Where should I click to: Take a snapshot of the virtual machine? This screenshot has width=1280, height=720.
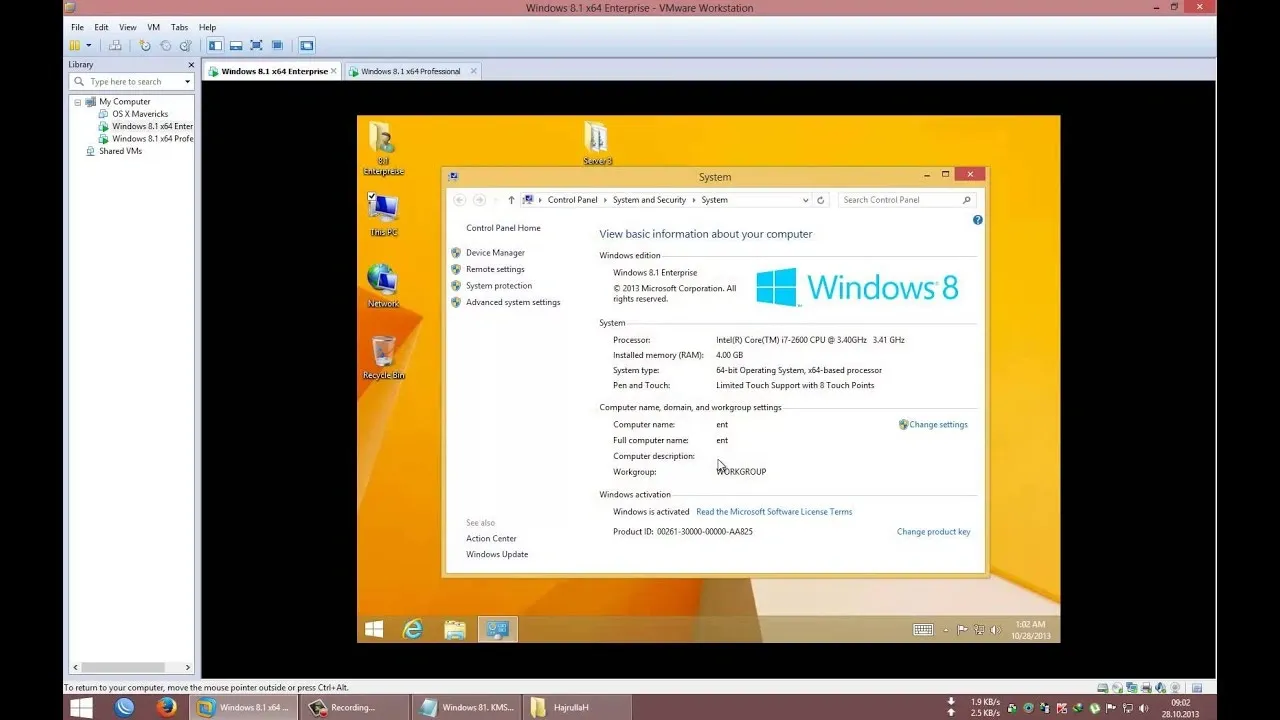coord(146,44)
